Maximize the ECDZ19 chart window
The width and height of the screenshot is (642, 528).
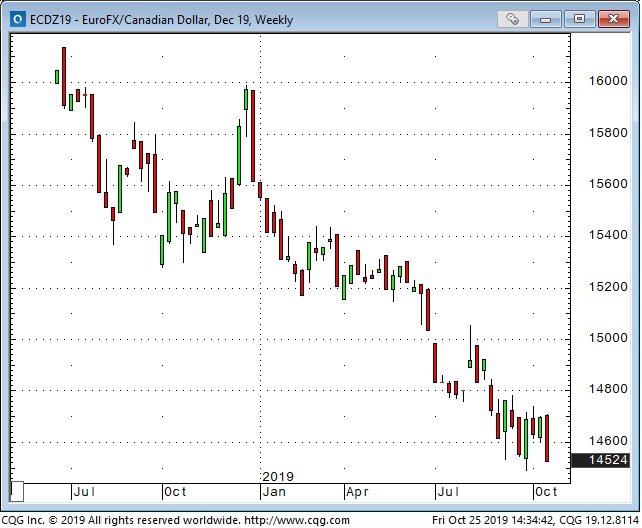coord(579,19)
